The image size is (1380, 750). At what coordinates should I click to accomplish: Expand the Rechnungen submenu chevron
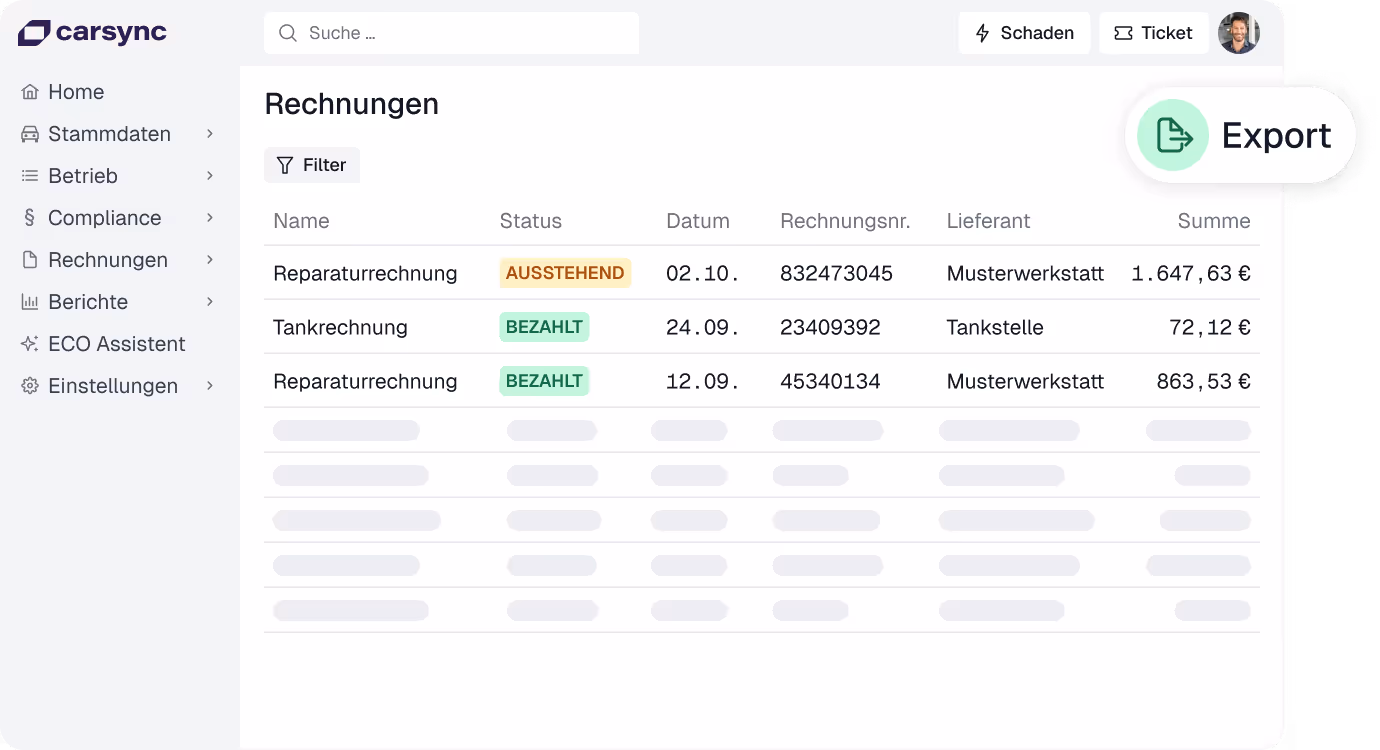click(210, 260)
